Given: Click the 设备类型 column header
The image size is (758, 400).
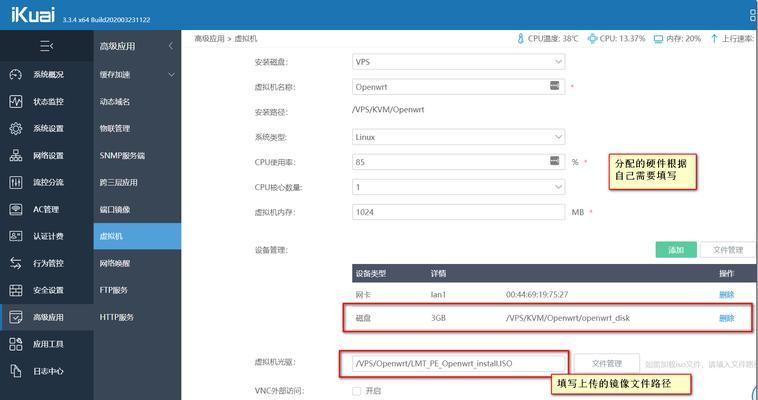Looking at the screenshot, I should (371, 274).
